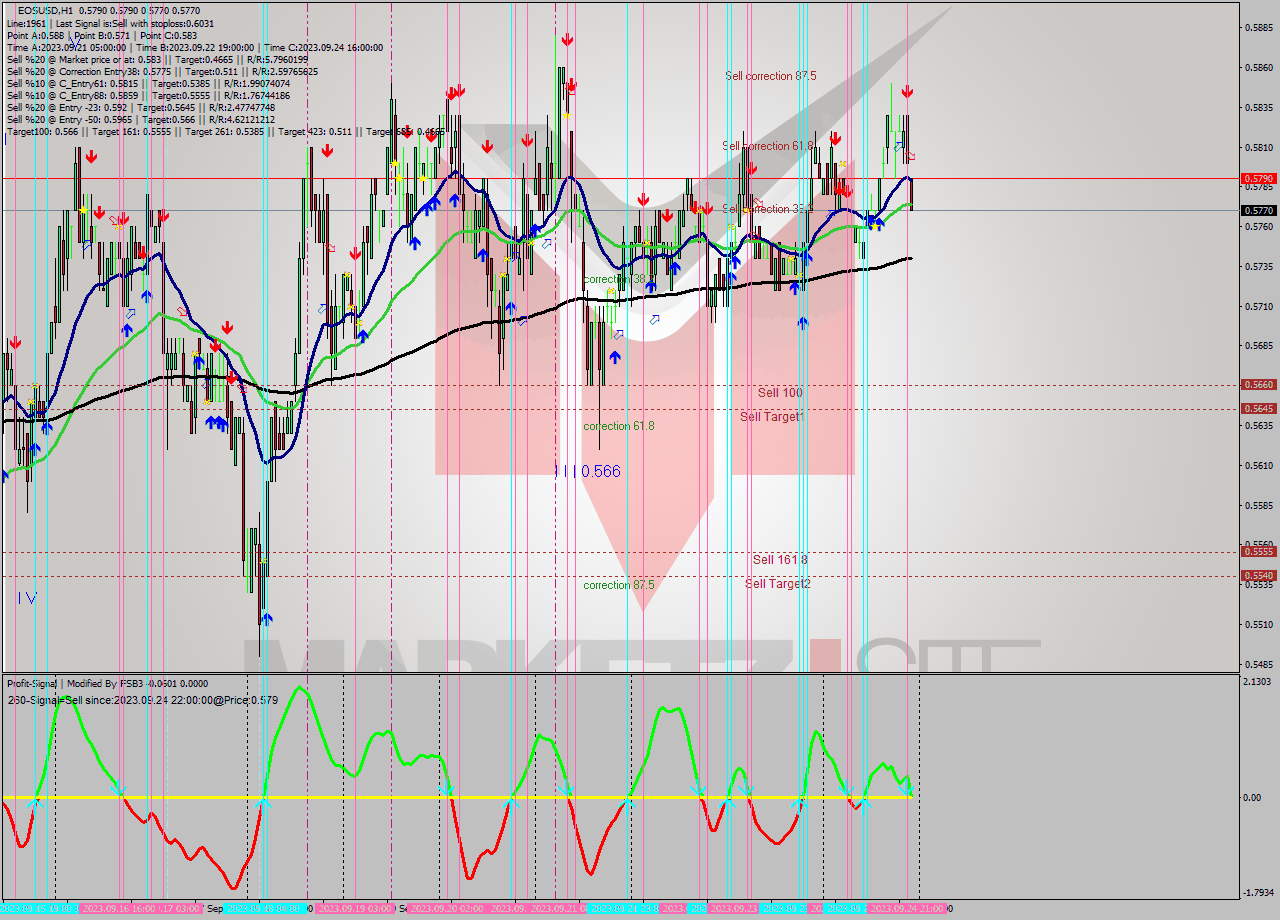Click the red 0.5790 price tag on the axis
Screen dimensions: 1280x920
coord(1259,177)
